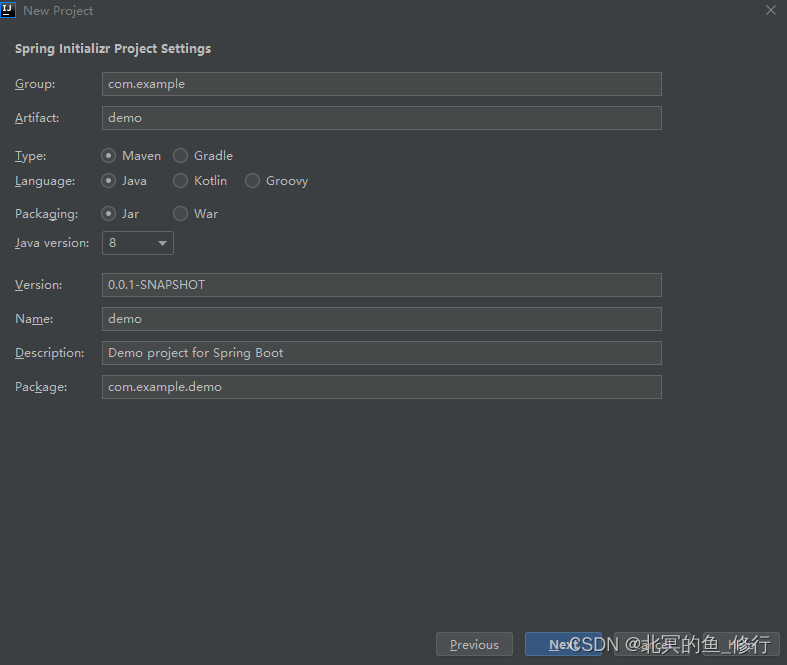
Task: Click the Type label
Action: [x=31, y=156]
